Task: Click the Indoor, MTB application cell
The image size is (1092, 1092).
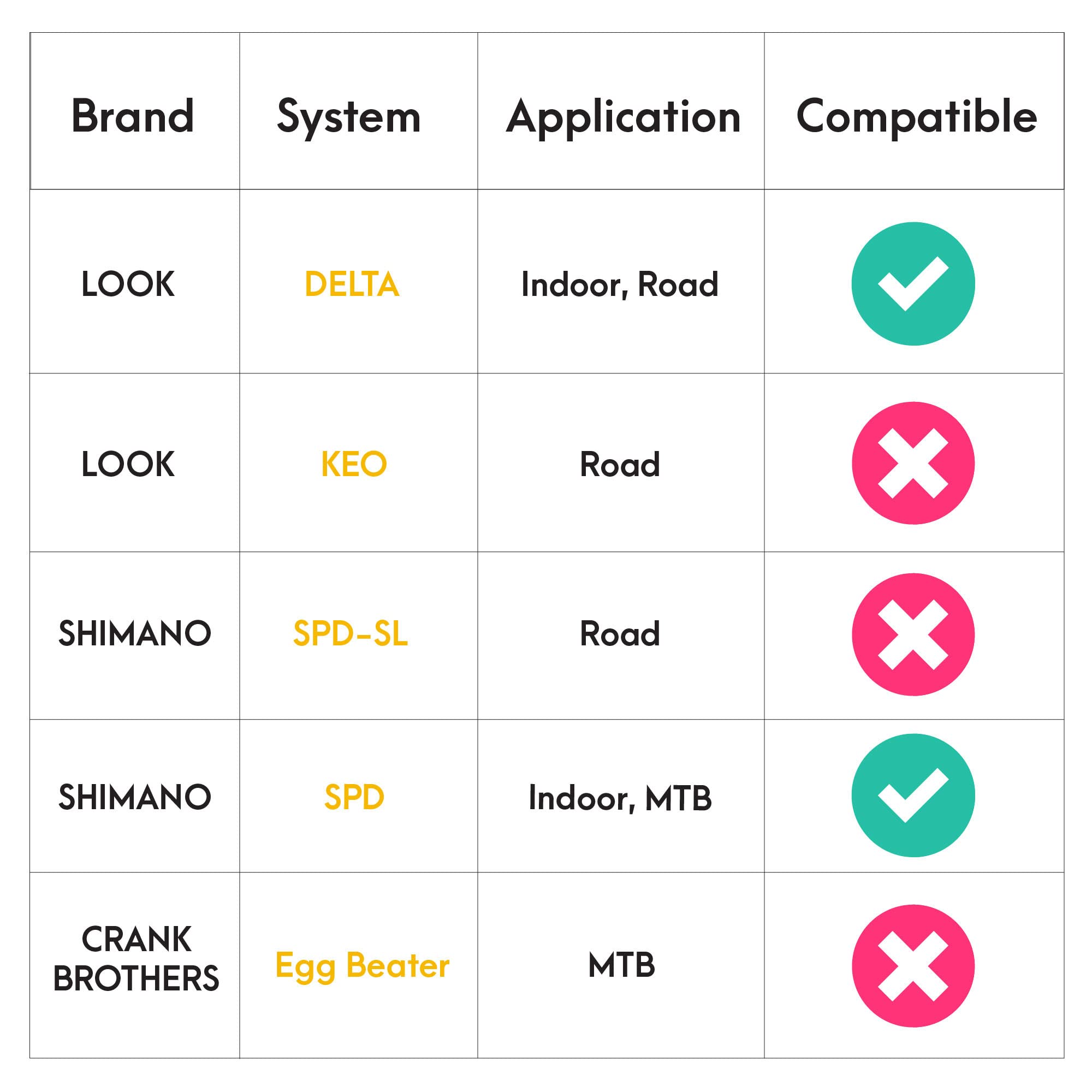Action: pyautogui.click(x=620, y=798)
